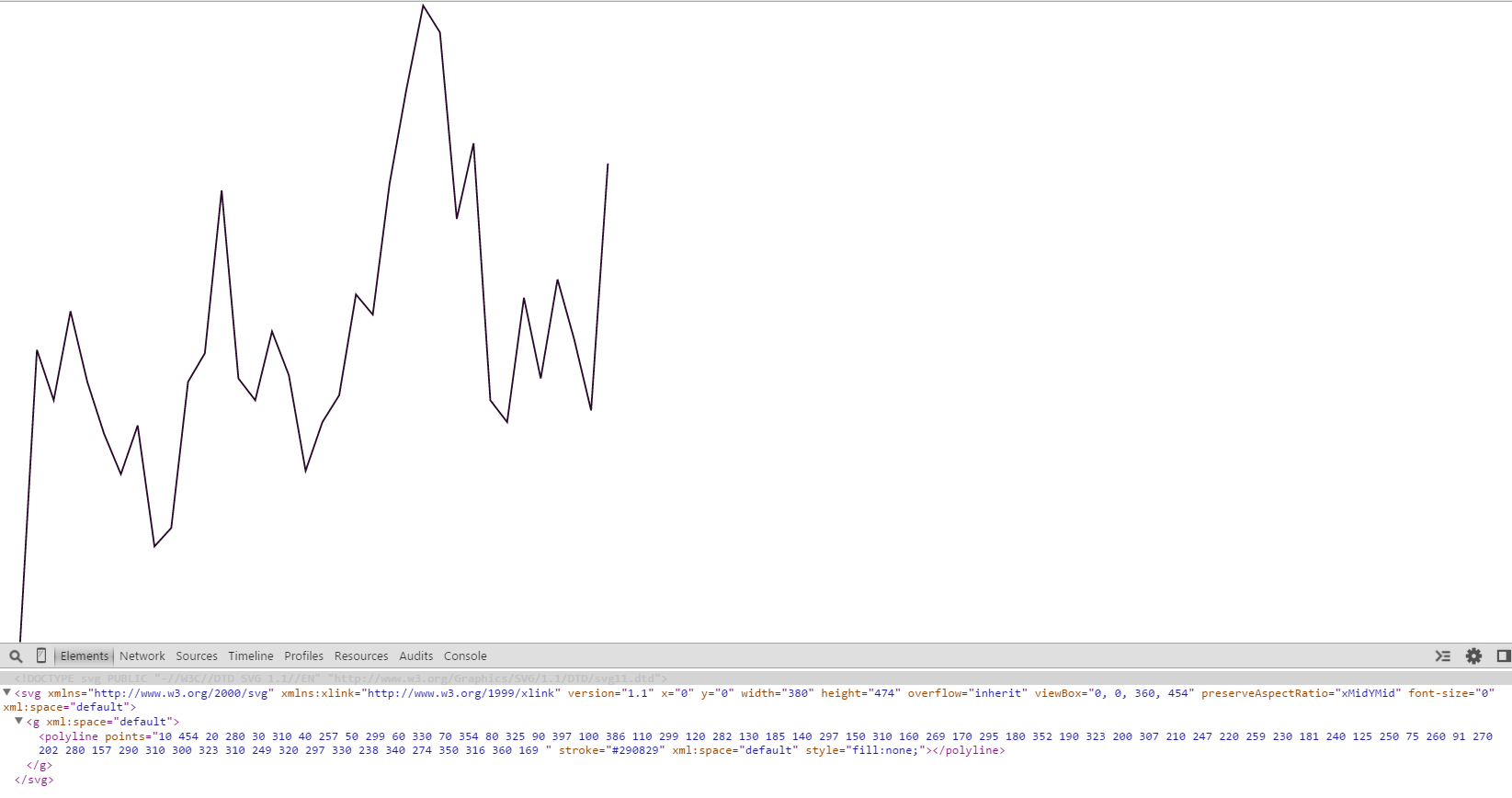Click the overflow="inherit" attribute
This screenshot has height=798, width=1512.
pyautogui.click(x=968, y=693)
